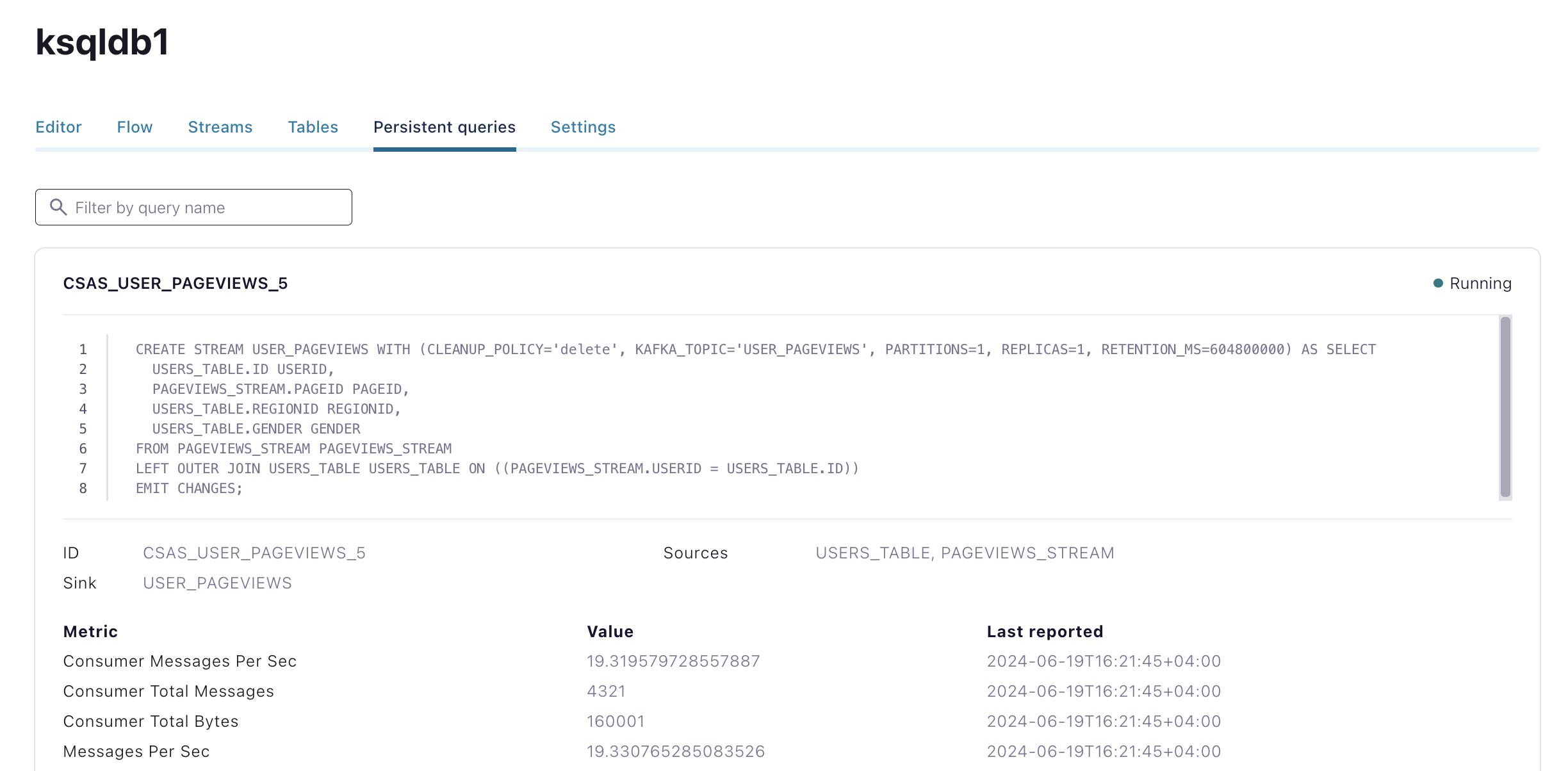Open the Streams tab

tap(220, 126)
